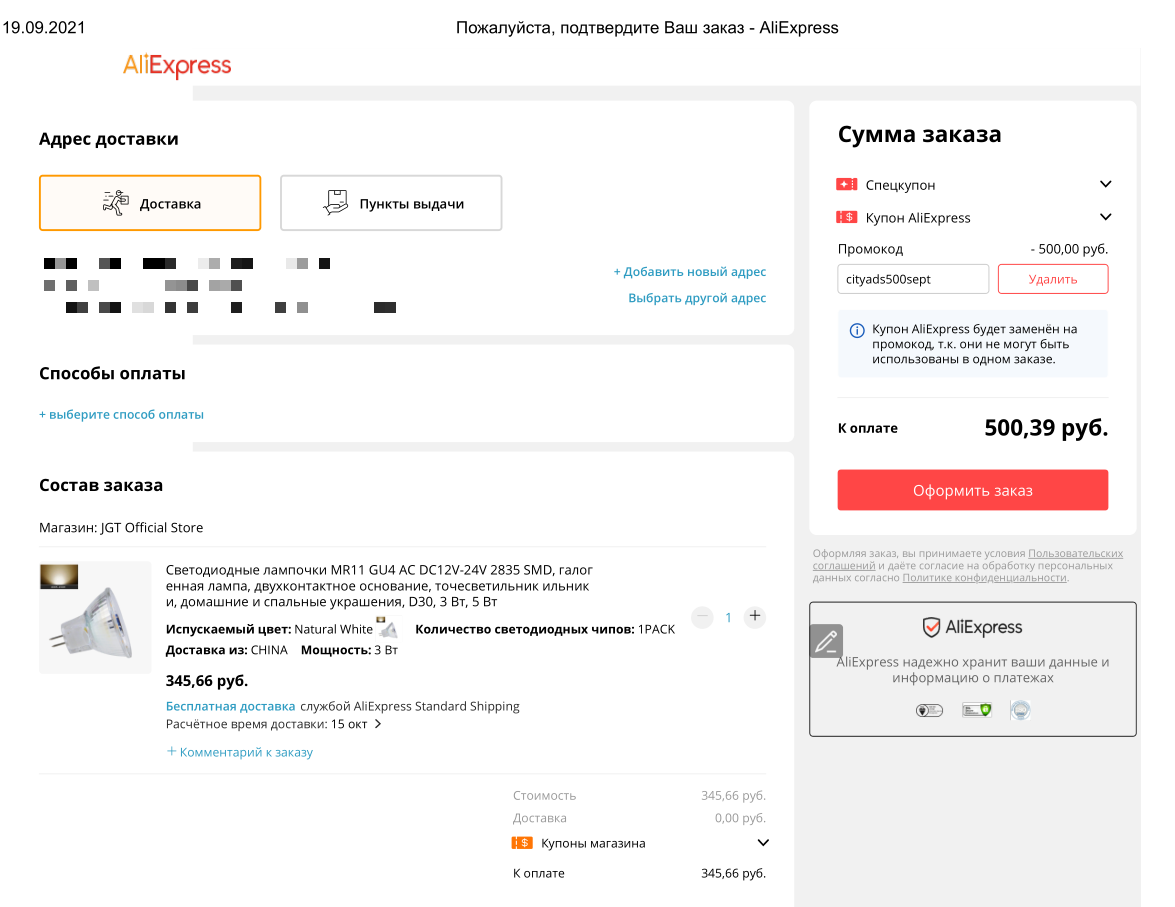Expand the Купоны магазина section

(x=763, y=843)
